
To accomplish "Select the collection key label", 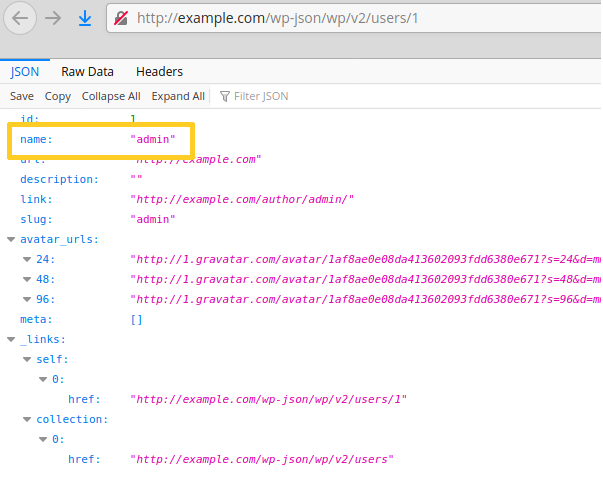I will 72,419.
